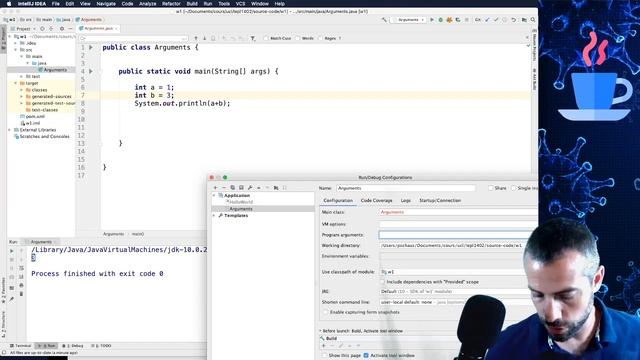The width and height of the screenshot is (640, 360).
Task: Start debugging with the green bug icon
Action: tap(440, 20)
